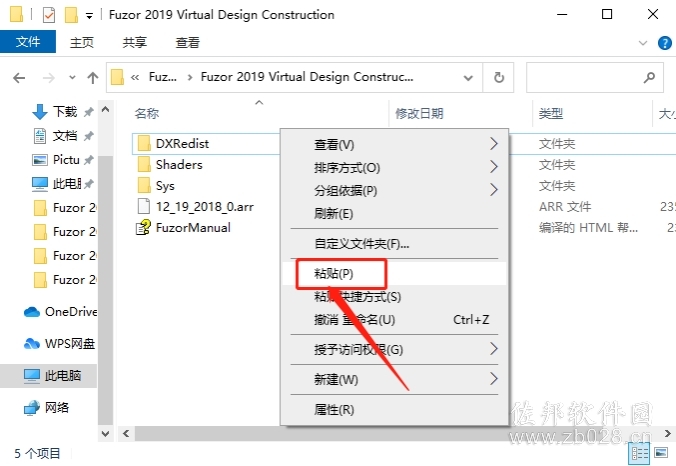
Task: Choose 撤消 重命名(U) option
Action: coord(394,320)
